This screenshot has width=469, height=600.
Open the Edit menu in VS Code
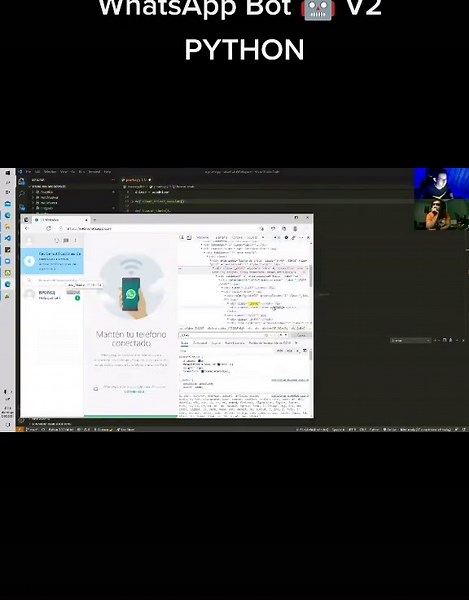point(37,172)
